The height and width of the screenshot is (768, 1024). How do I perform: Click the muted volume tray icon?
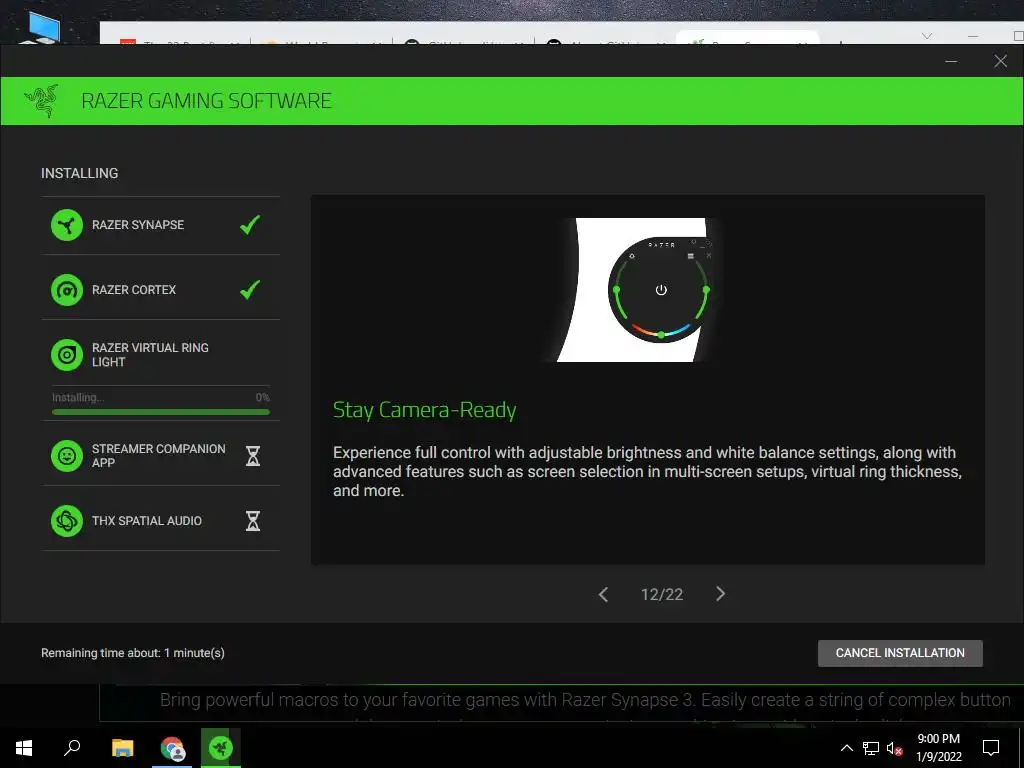894,748
